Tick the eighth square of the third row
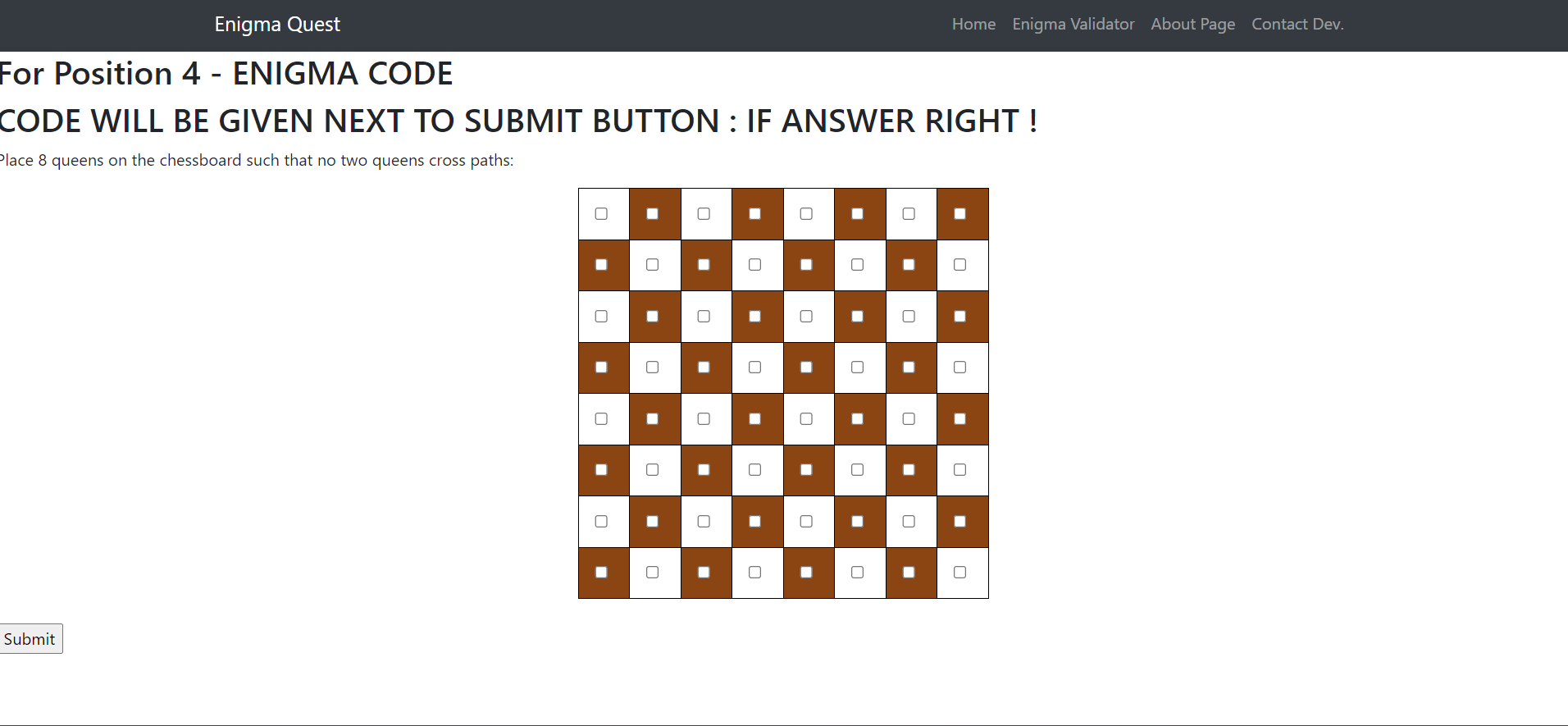 point(960,317)
